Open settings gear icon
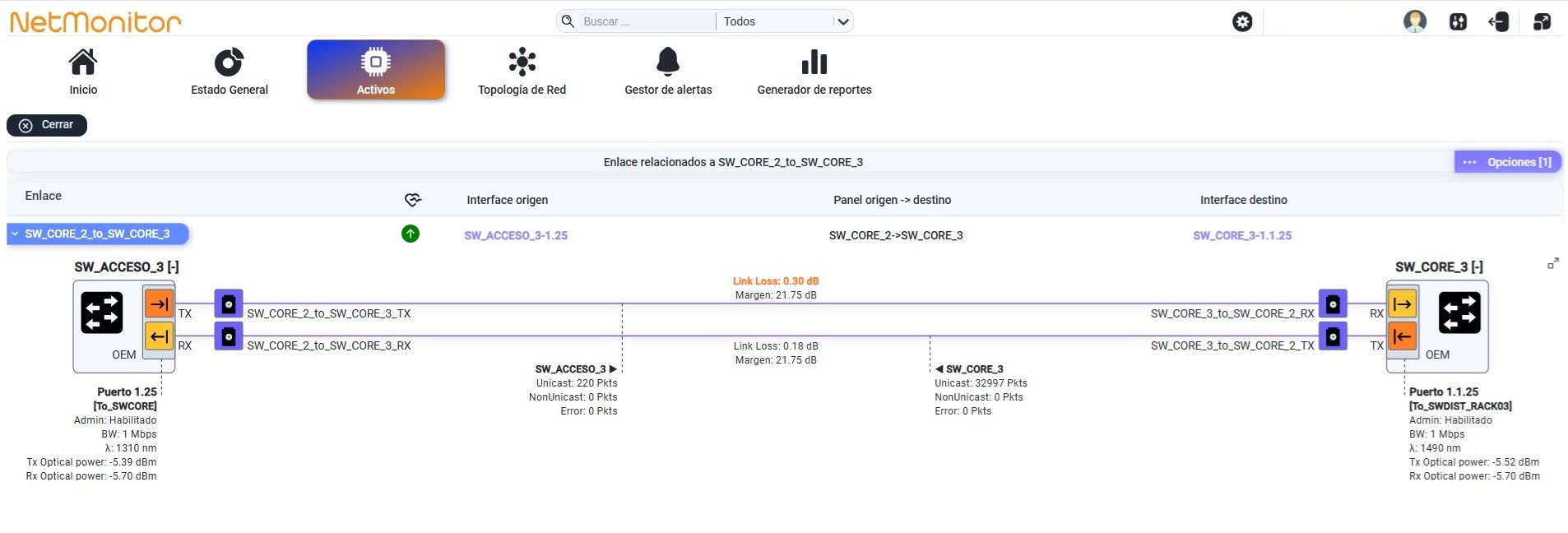The image size is (1568, 533). (x=1242, y=22)
